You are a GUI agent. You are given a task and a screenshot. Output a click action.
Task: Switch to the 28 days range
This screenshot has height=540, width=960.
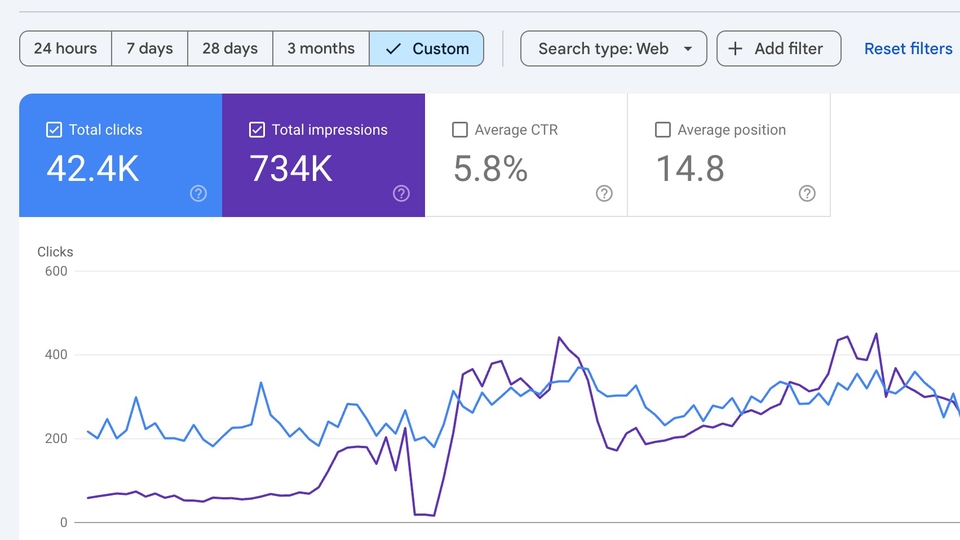click(x=230, y=48)
